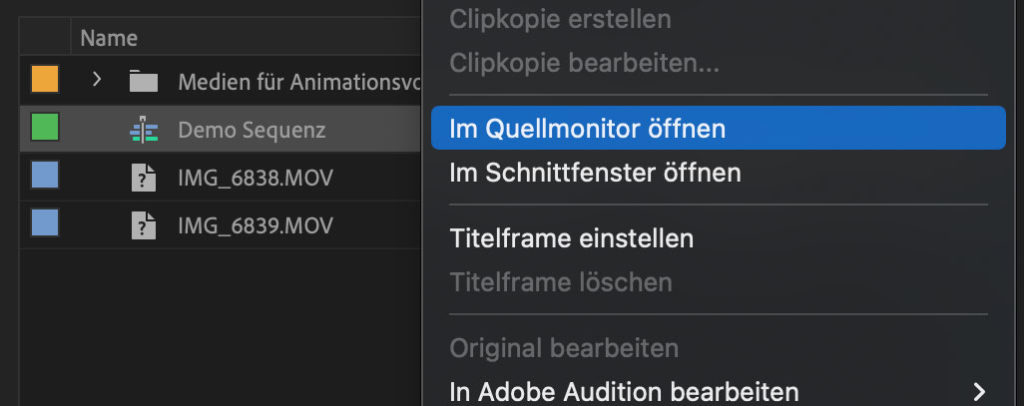Click the IMG_6838.MOV offline file icon
The width and height of the screenshot is (1024, 406).
[x=144, y=178]
